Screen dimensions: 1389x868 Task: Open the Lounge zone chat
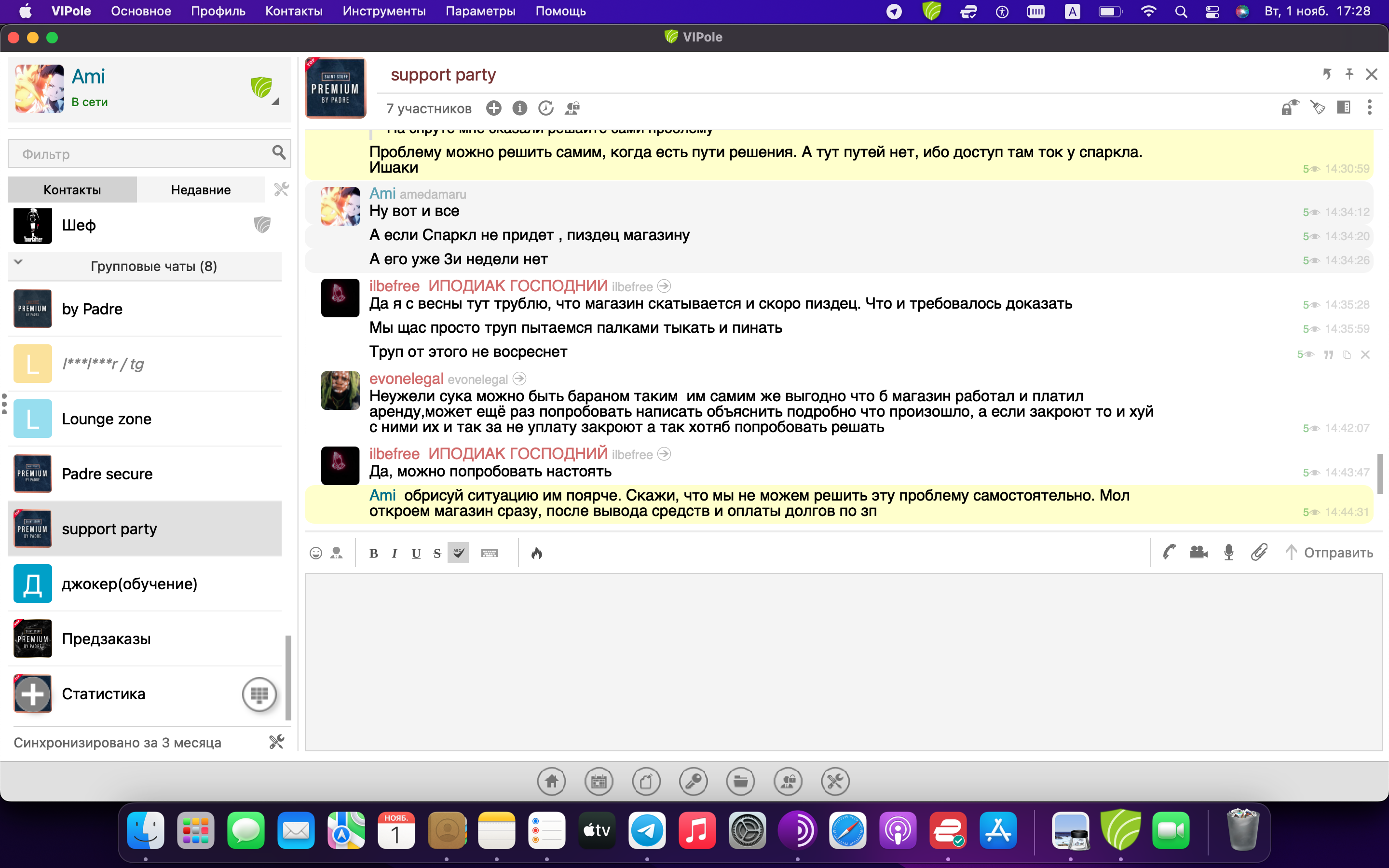tap(145, 419)
